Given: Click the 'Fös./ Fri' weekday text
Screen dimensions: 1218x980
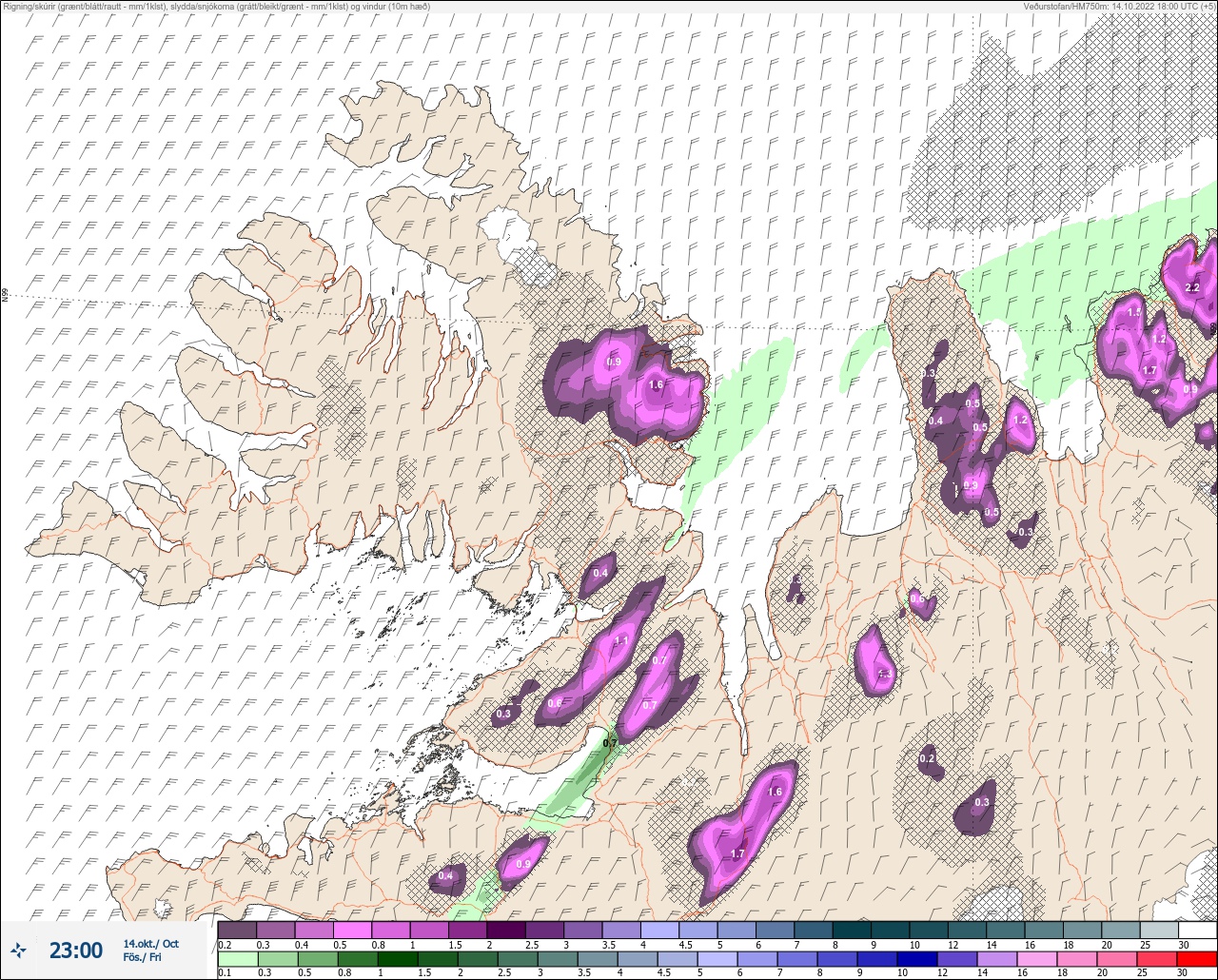Looking at the screenshot, I should 143,957.
